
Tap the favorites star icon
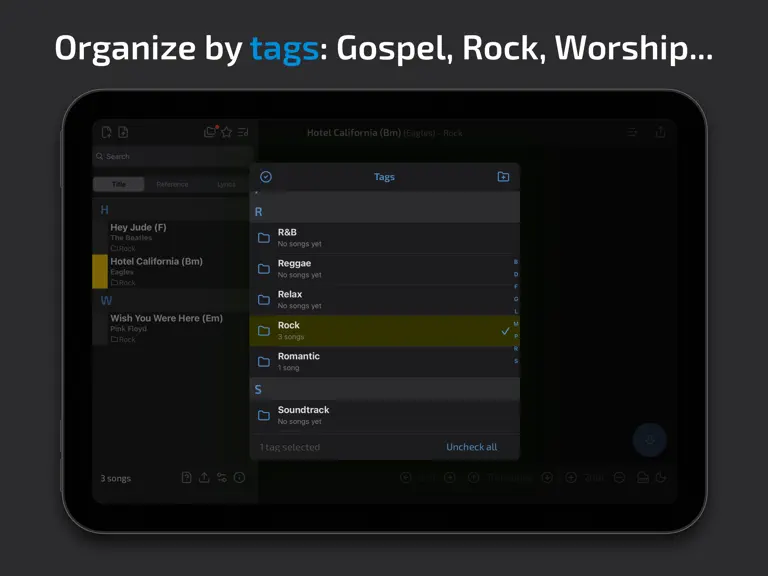click(x=226, y=132)
